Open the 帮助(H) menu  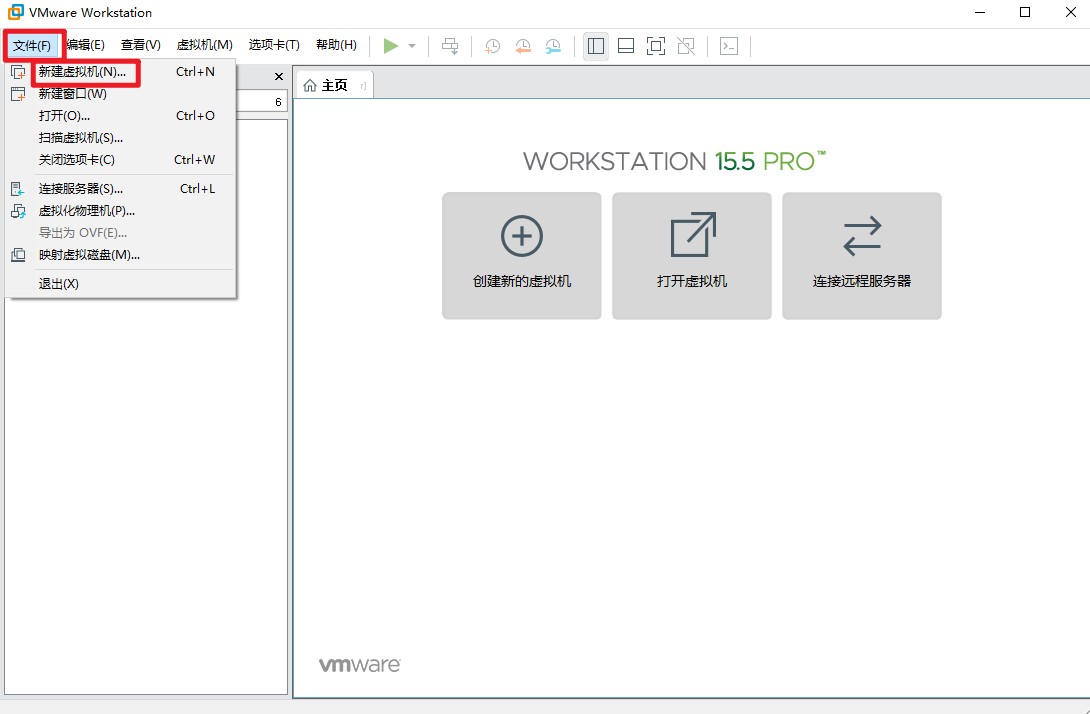pyautogui.click(x=336, y=45)
